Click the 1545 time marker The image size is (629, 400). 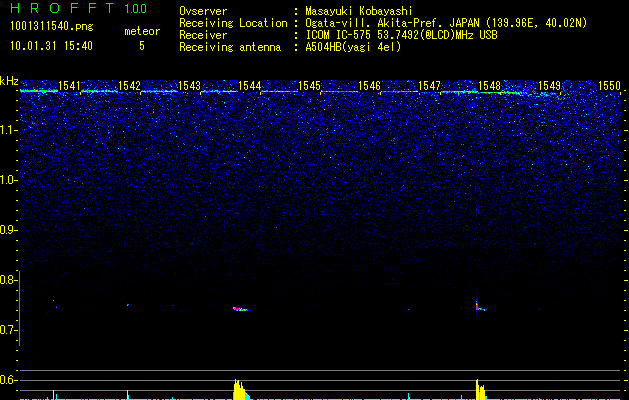[x=310, y=85]
